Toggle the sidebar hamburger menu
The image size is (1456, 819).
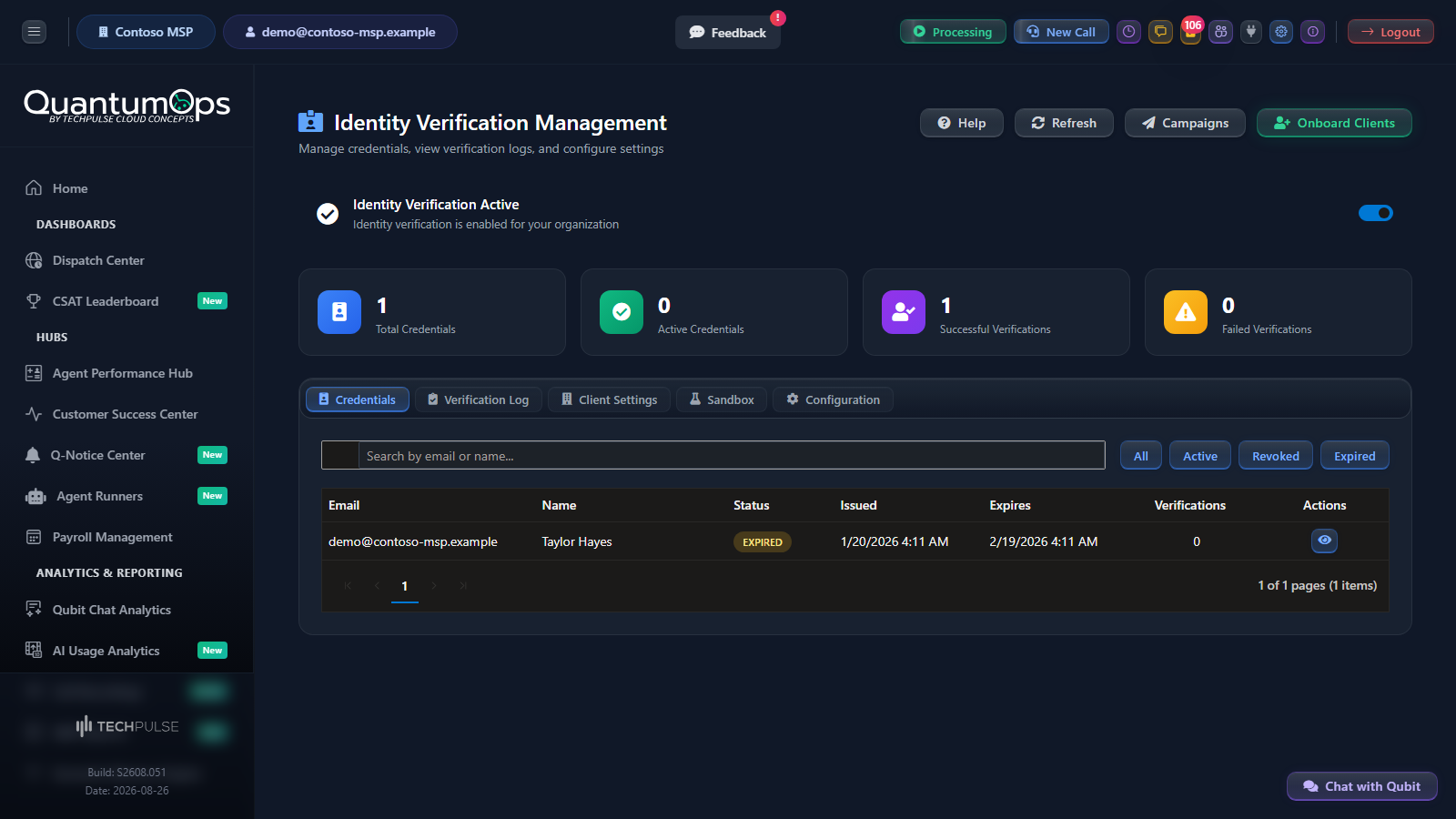pyautogui.click(x=35, y=32)
